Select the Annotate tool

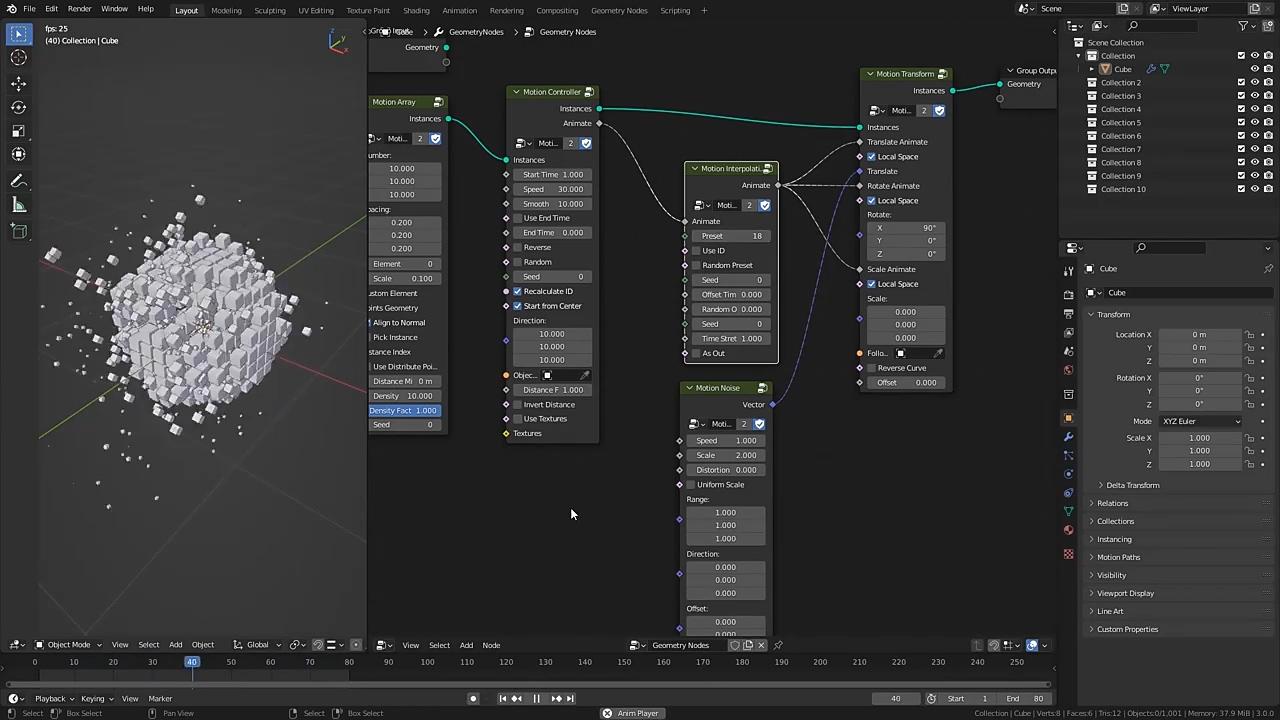18,181
